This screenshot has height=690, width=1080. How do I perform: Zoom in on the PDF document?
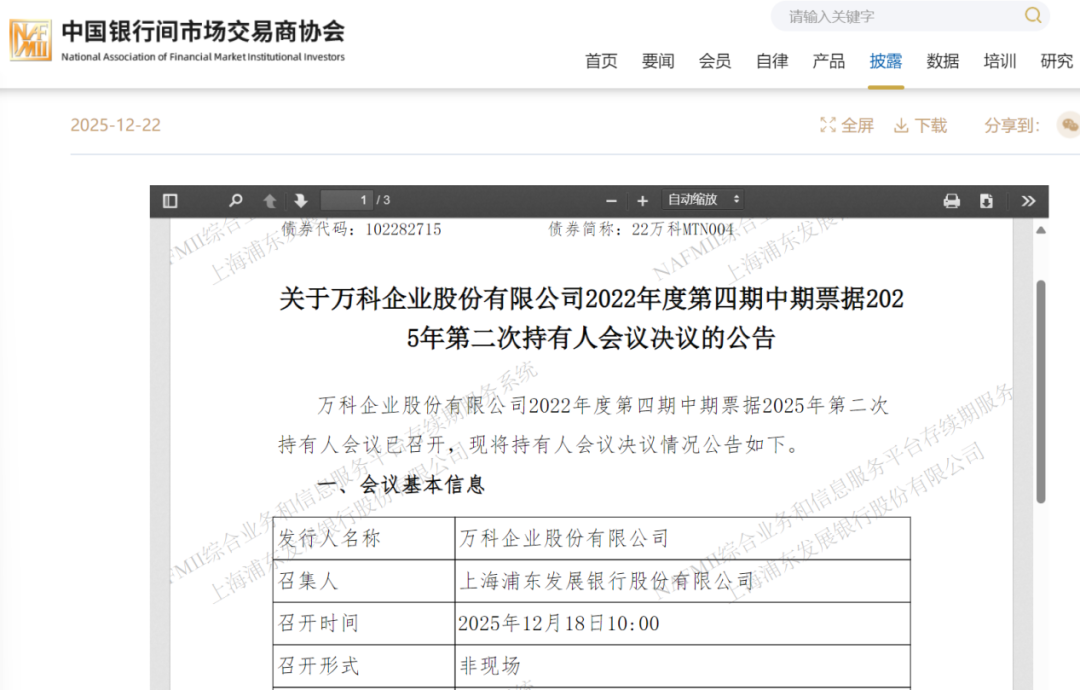tap(642, 200)
